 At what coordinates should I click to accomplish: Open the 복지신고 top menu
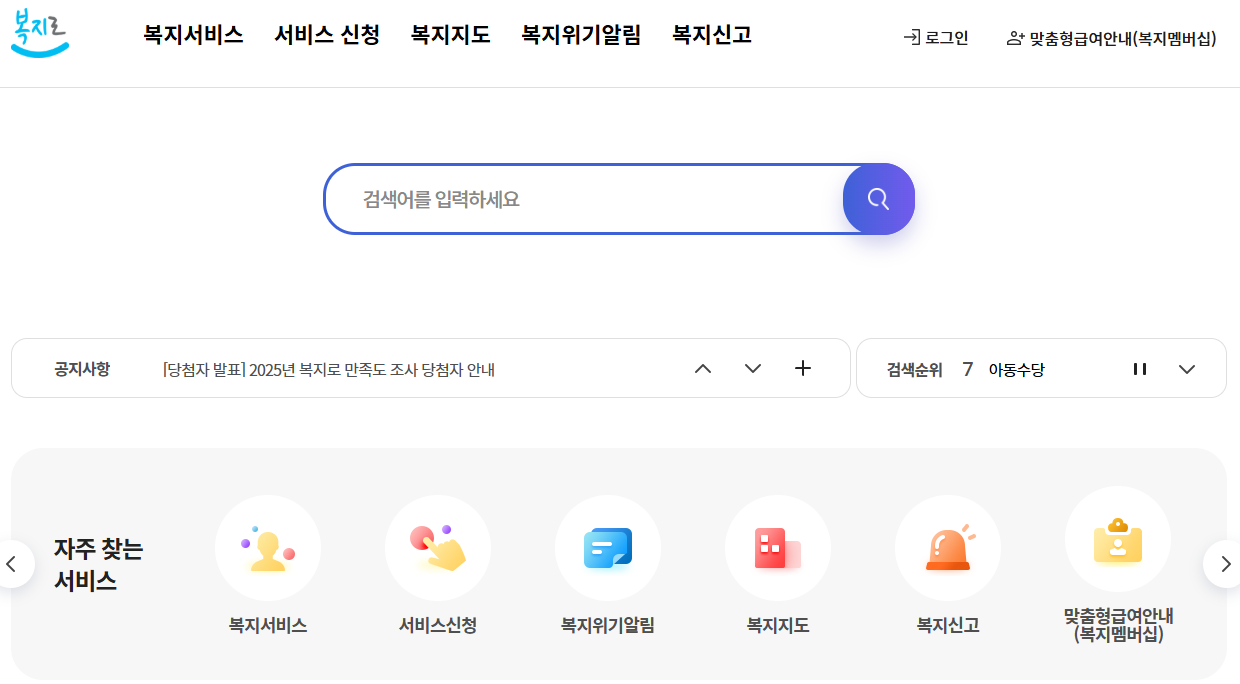pos(712,35)
